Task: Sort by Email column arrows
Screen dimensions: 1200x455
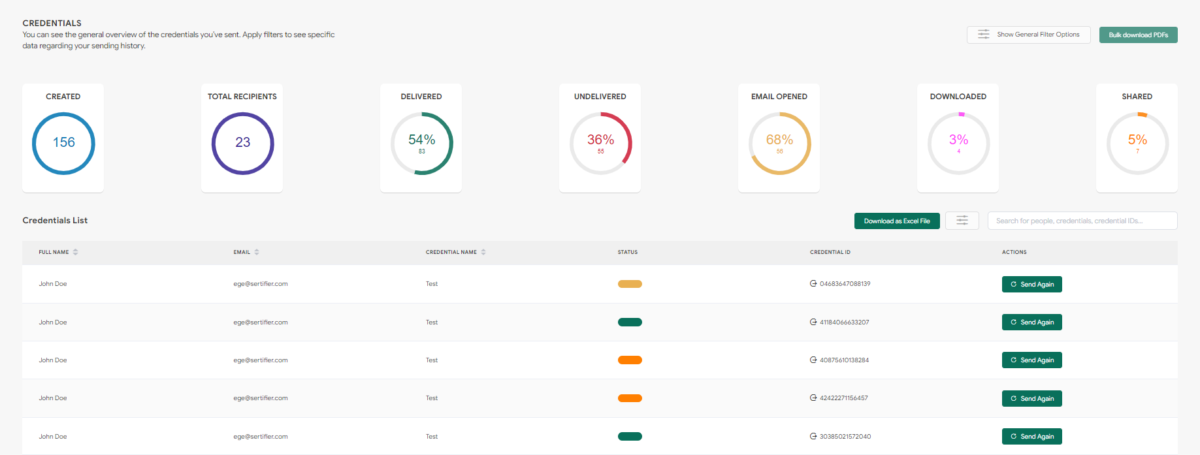Action: tap(257, 252)
